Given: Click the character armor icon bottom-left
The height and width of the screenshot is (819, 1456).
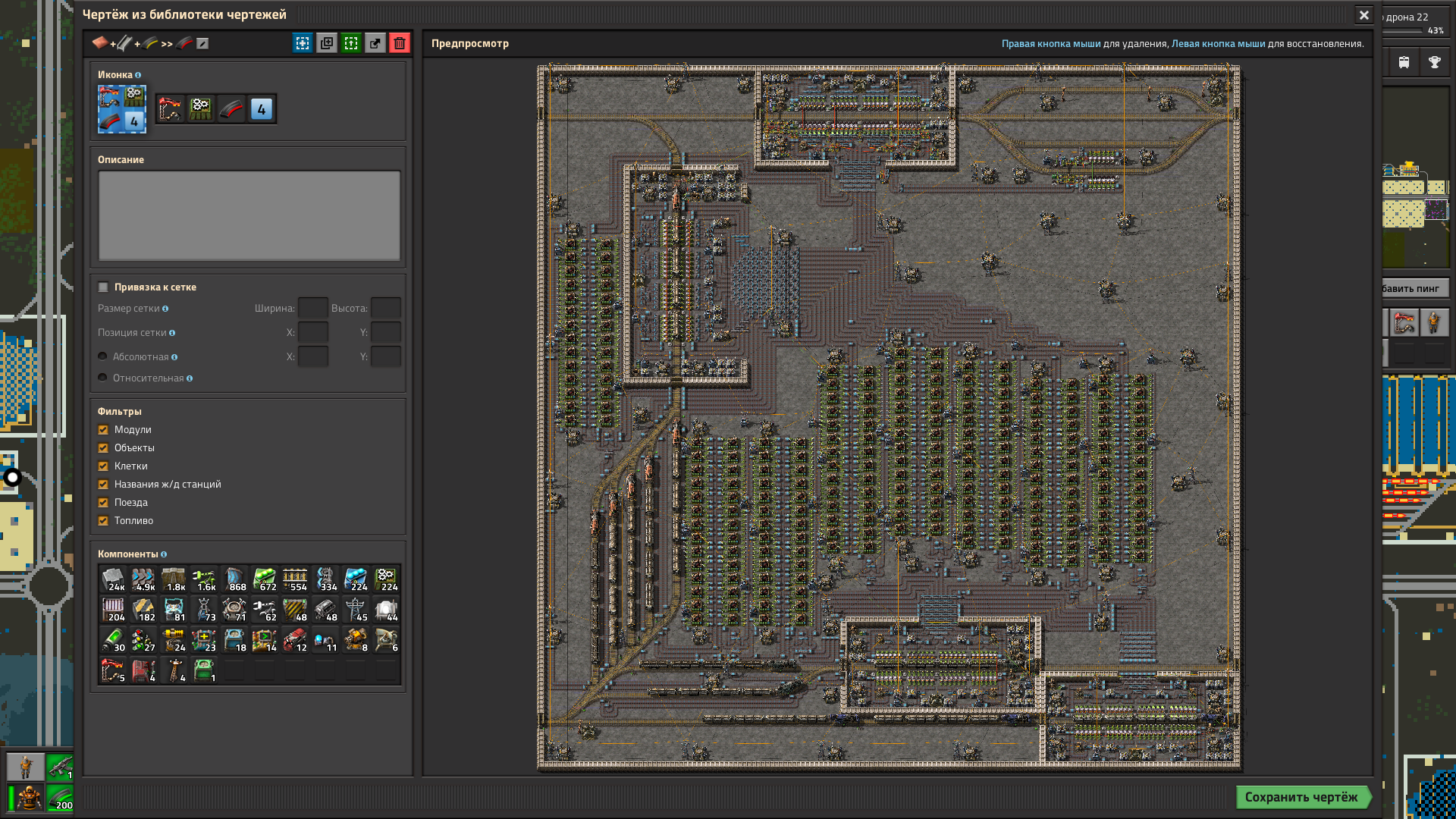Looking at the screenshot, I should point(28,798).
